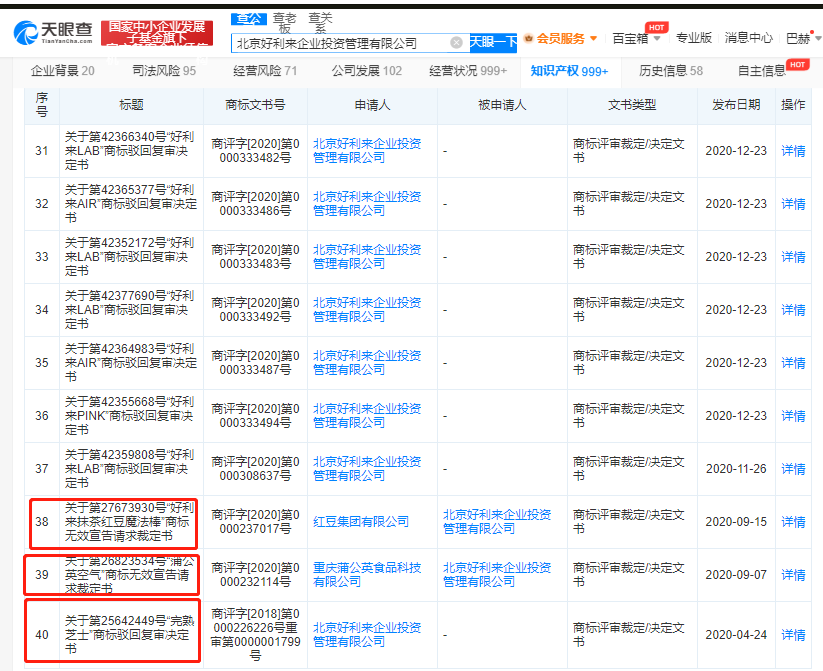Click the 序号 column header
This screenshot has width=823, height=671.
pyautogui.click(x=42, y=105)
